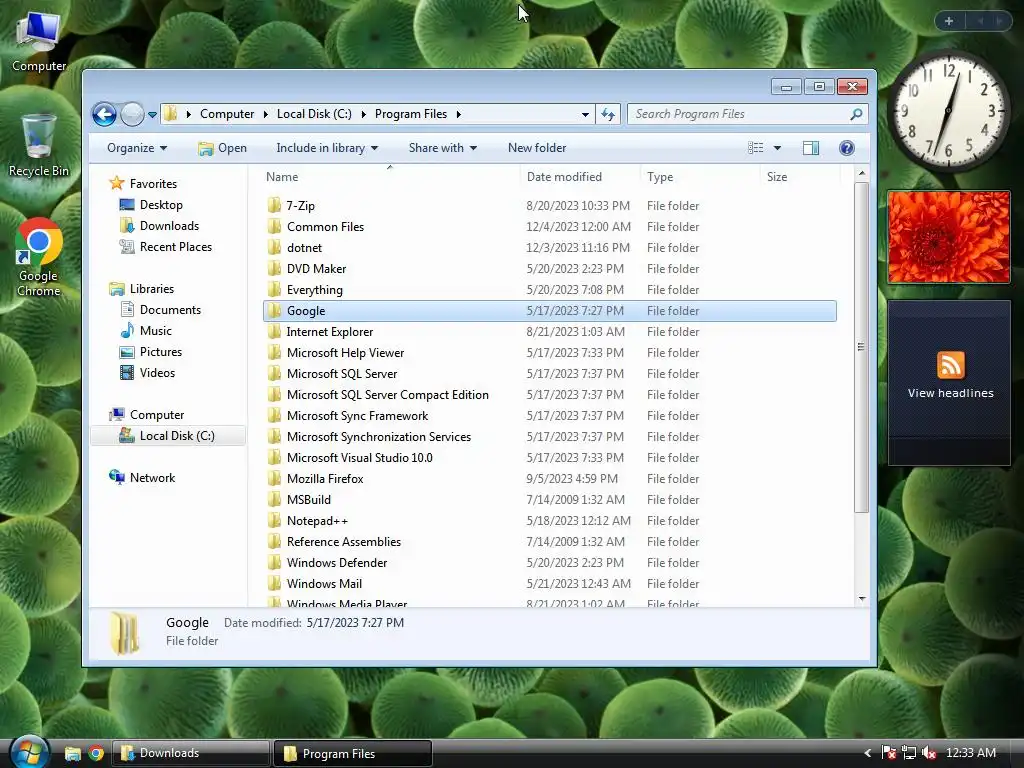Select Network in navigation pane
This screenshot has height=768, width=1024.
click(152, 477)
